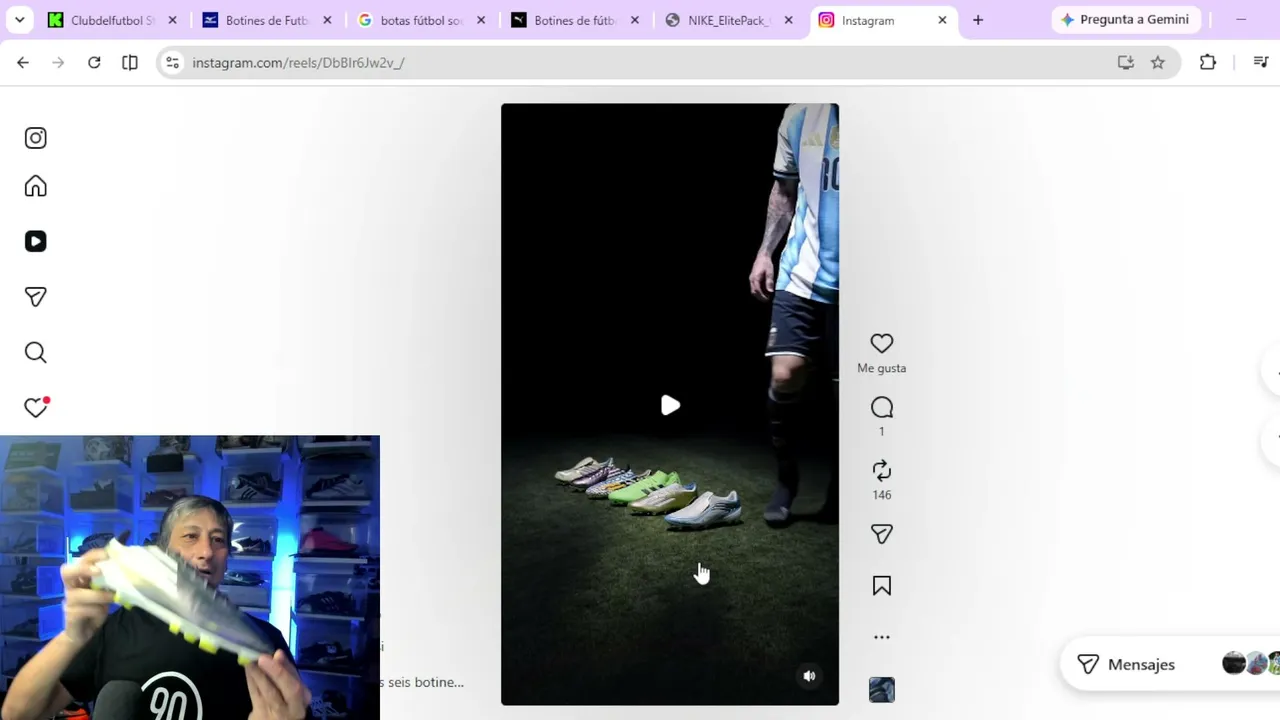Viewport: 1280px width, 720px height.
Task: Open notifications heart with red dot
Action: (x=37, y=407)
